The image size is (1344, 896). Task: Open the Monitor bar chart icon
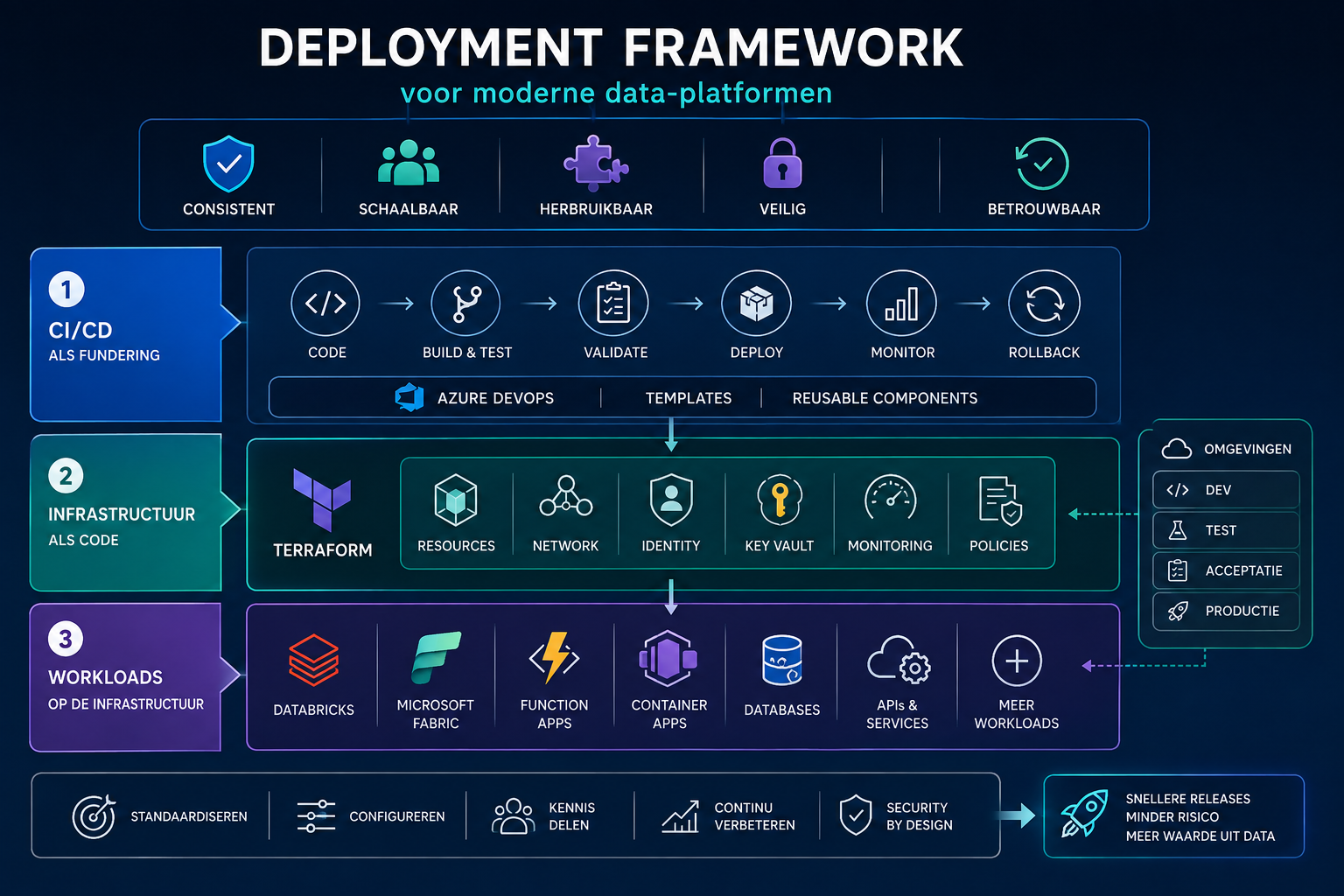901,304
